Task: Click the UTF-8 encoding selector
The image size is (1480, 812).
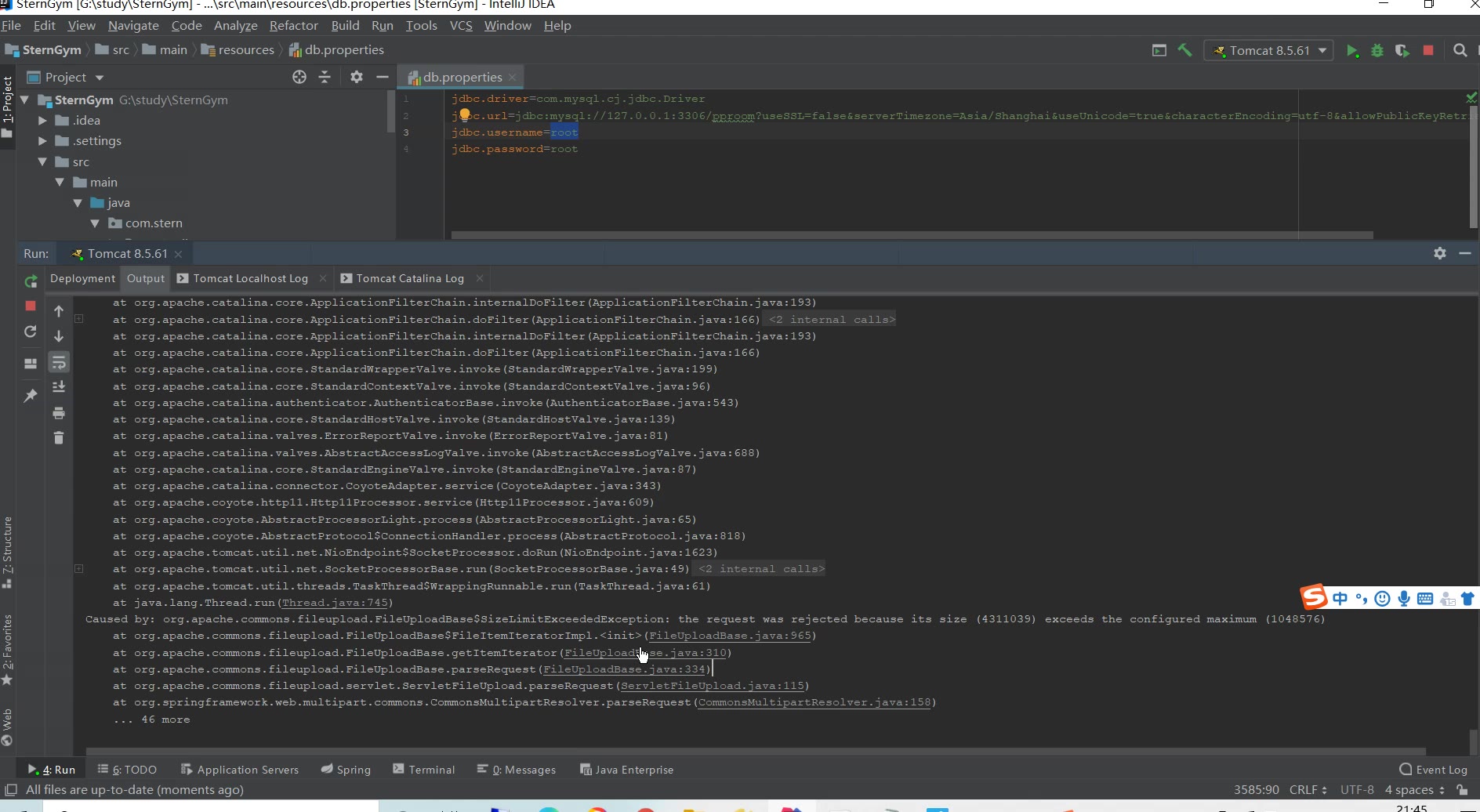Action: [x=1357, y=790]
